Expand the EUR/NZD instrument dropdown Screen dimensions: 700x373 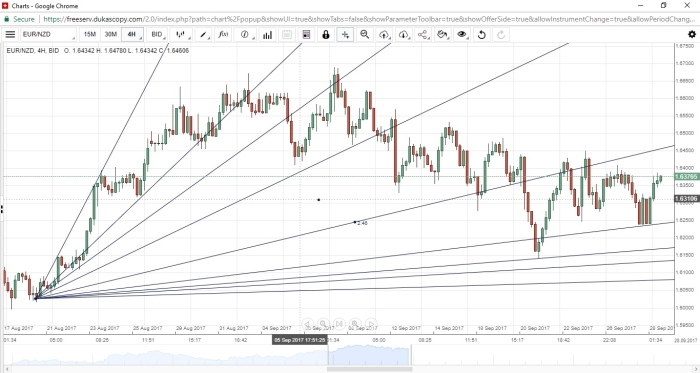pos(49,34)
